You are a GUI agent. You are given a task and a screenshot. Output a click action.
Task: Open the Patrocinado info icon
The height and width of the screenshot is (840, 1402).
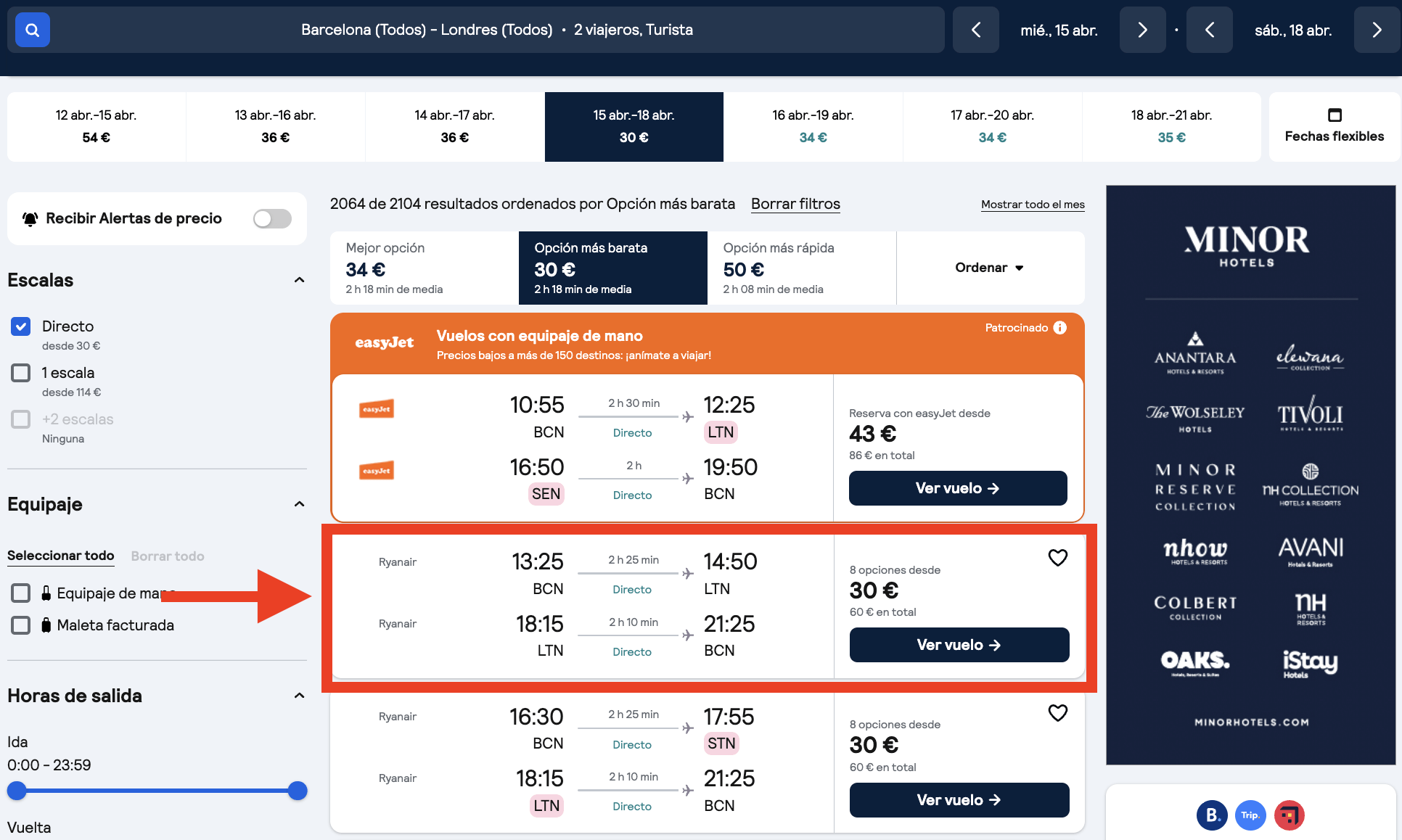coord(1060,328)
